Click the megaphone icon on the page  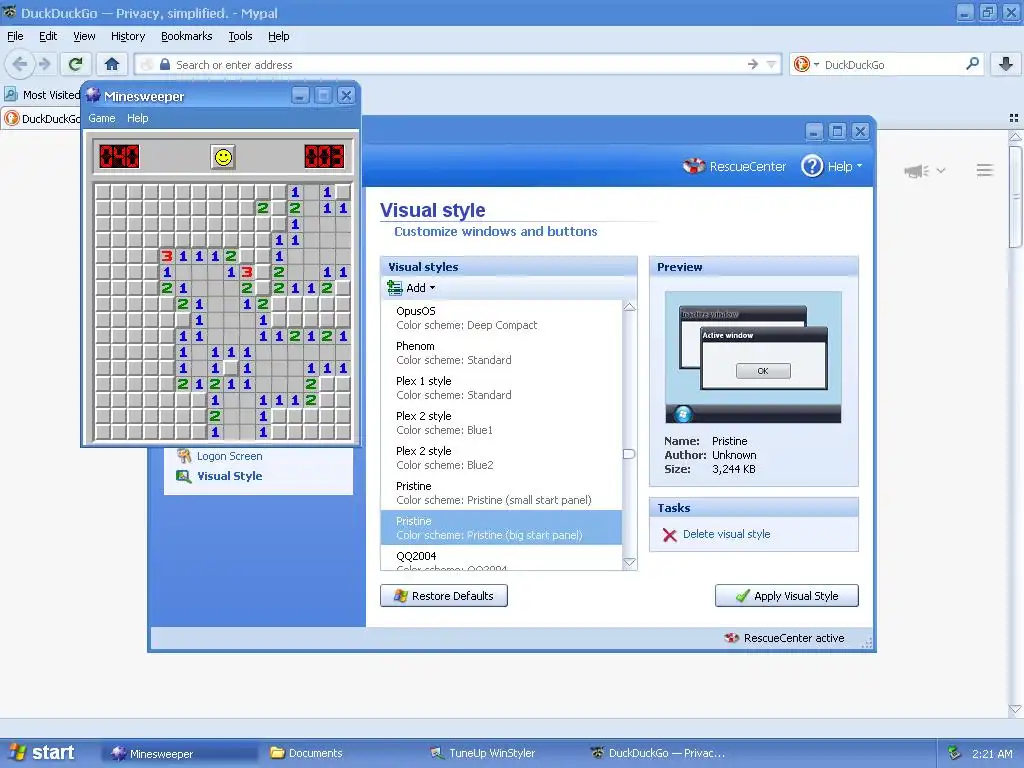[x=916, y=170]
